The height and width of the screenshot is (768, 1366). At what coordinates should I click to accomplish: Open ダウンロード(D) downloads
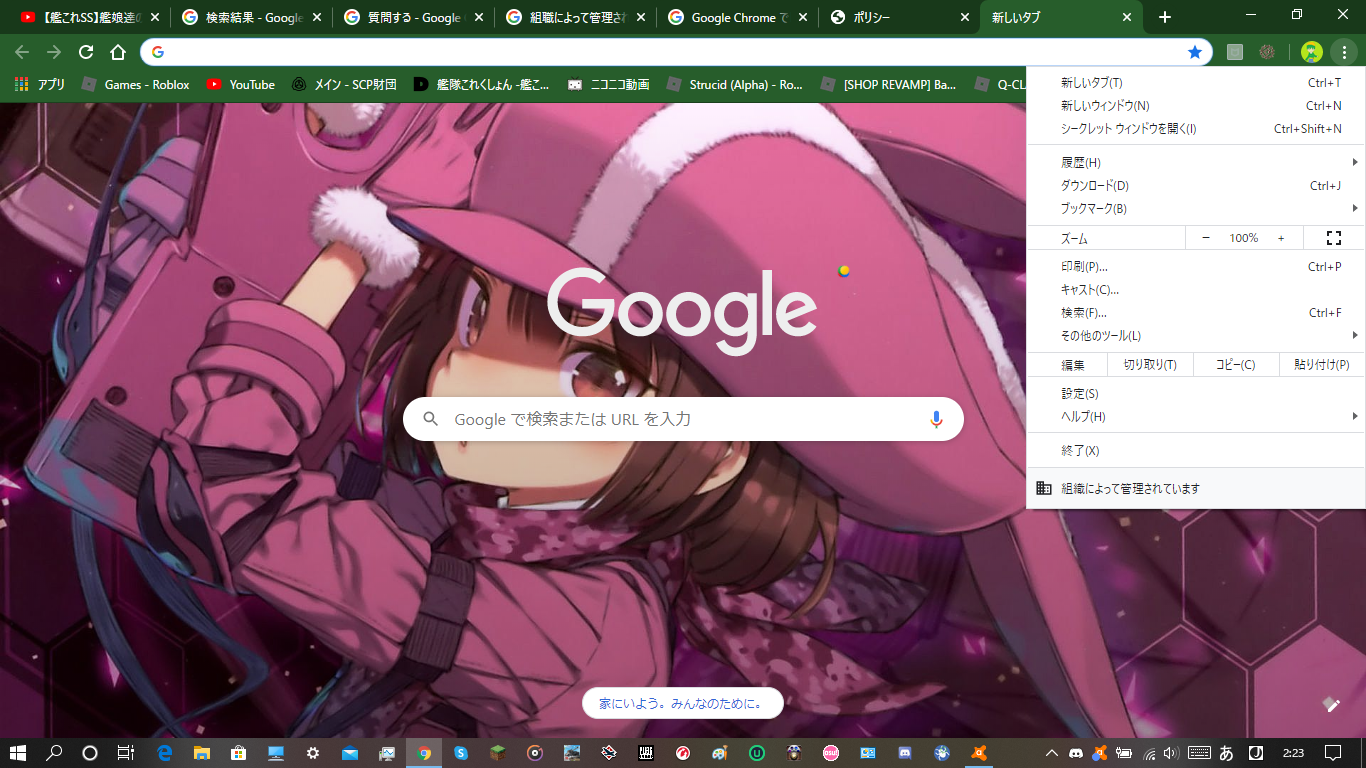pyautogui.click(x=1196, y=185)
